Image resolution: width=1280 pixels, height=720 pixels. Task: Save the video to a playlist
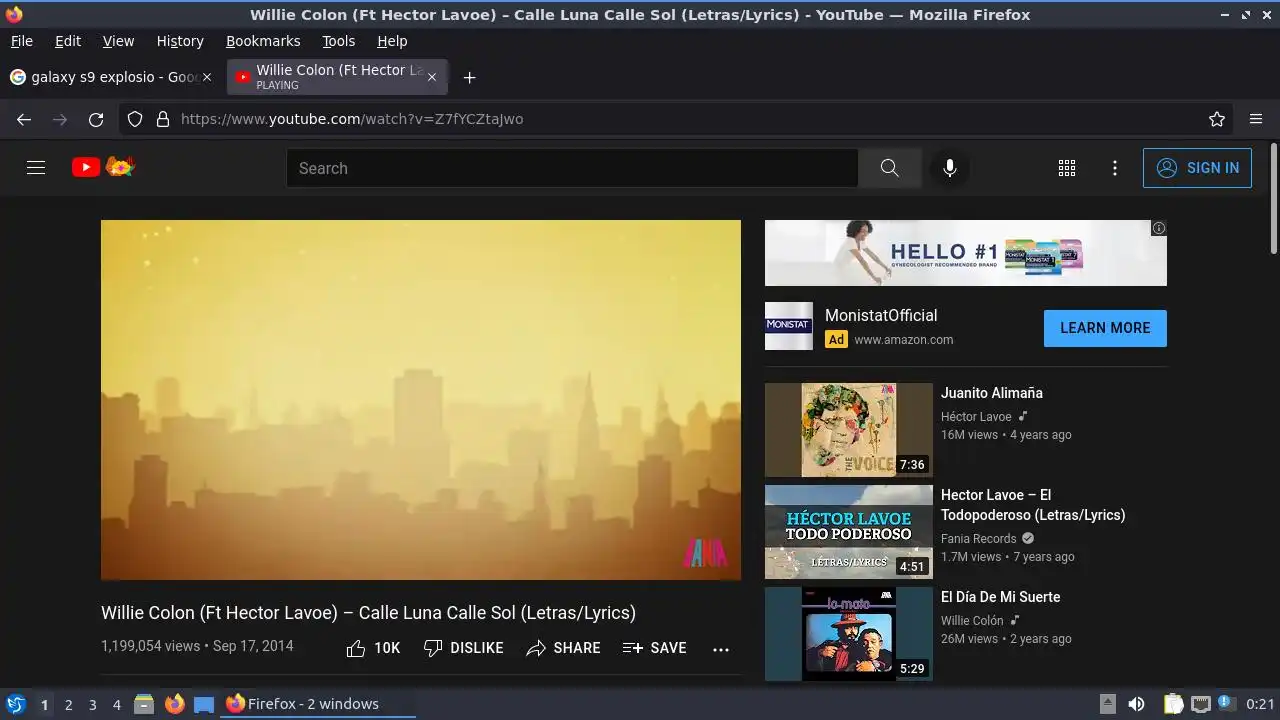[654, 648]
